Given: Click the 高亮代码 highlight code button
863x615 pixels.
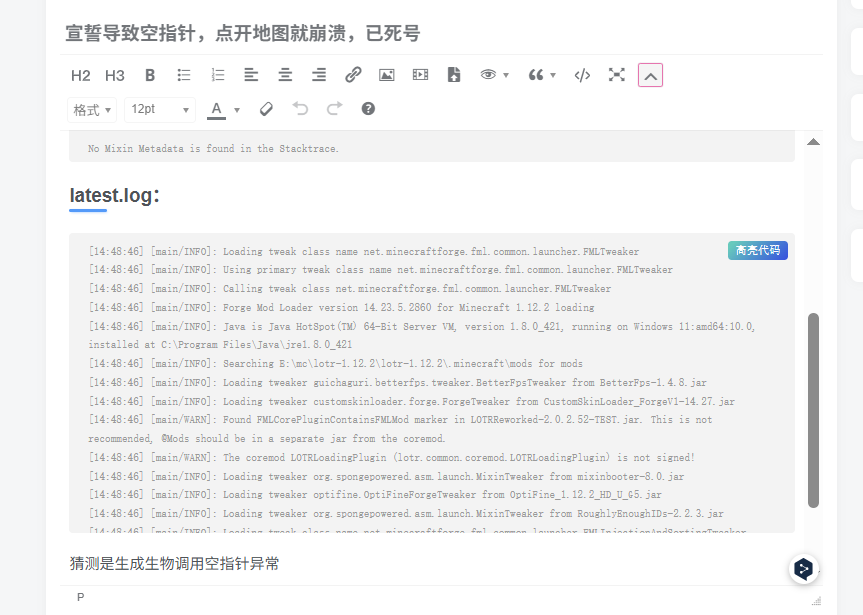Looking at the screenshot, I should point(757,251).
